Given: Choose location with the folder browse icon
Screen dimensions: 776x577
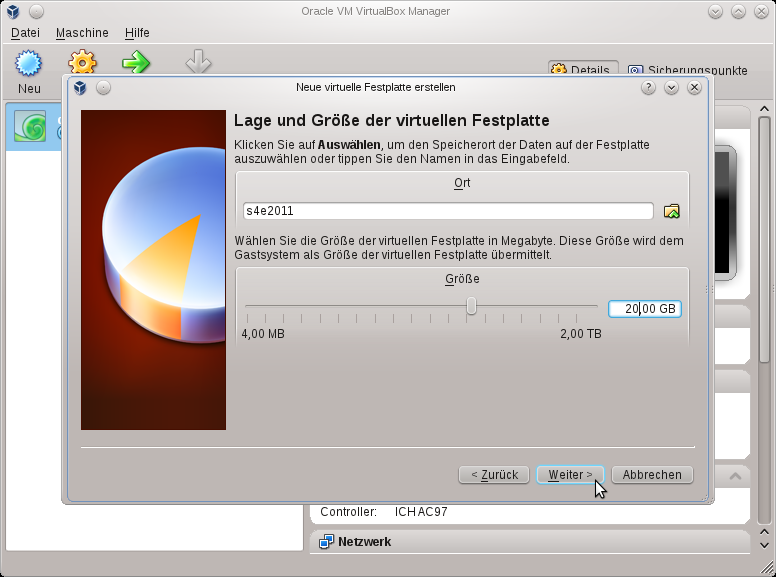Looking at the screenshot, I should coord(672,211).
